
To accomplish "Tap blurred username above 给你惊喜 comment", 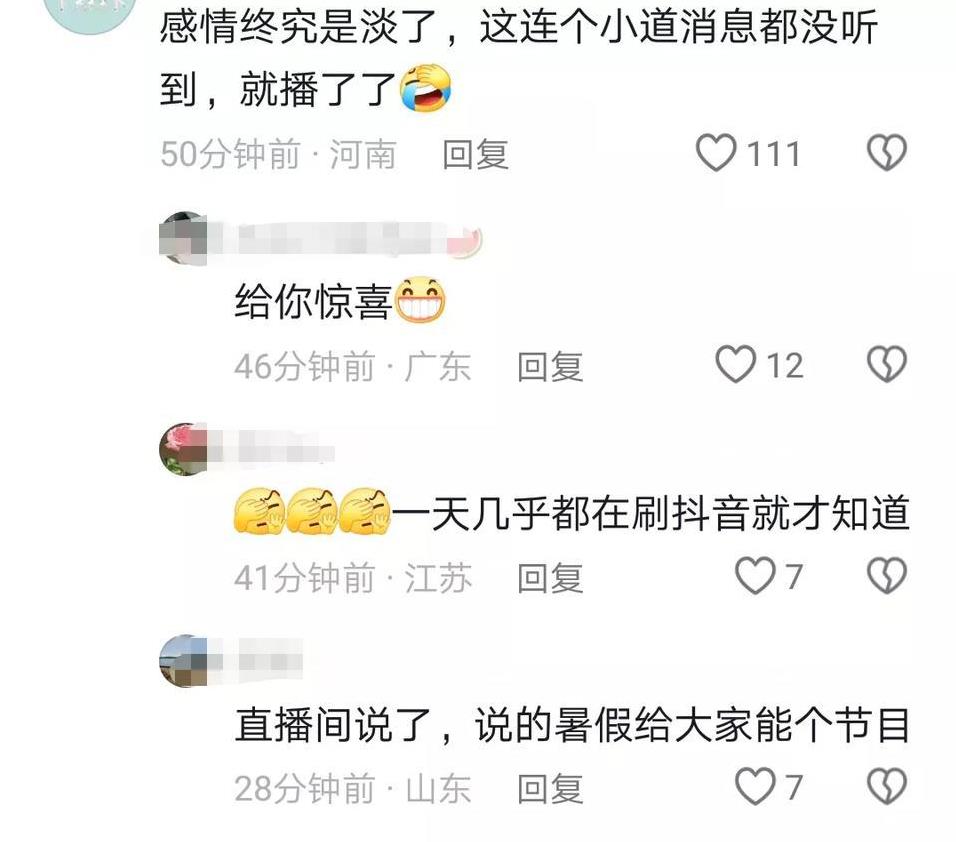I will click(x=346, y=238).
